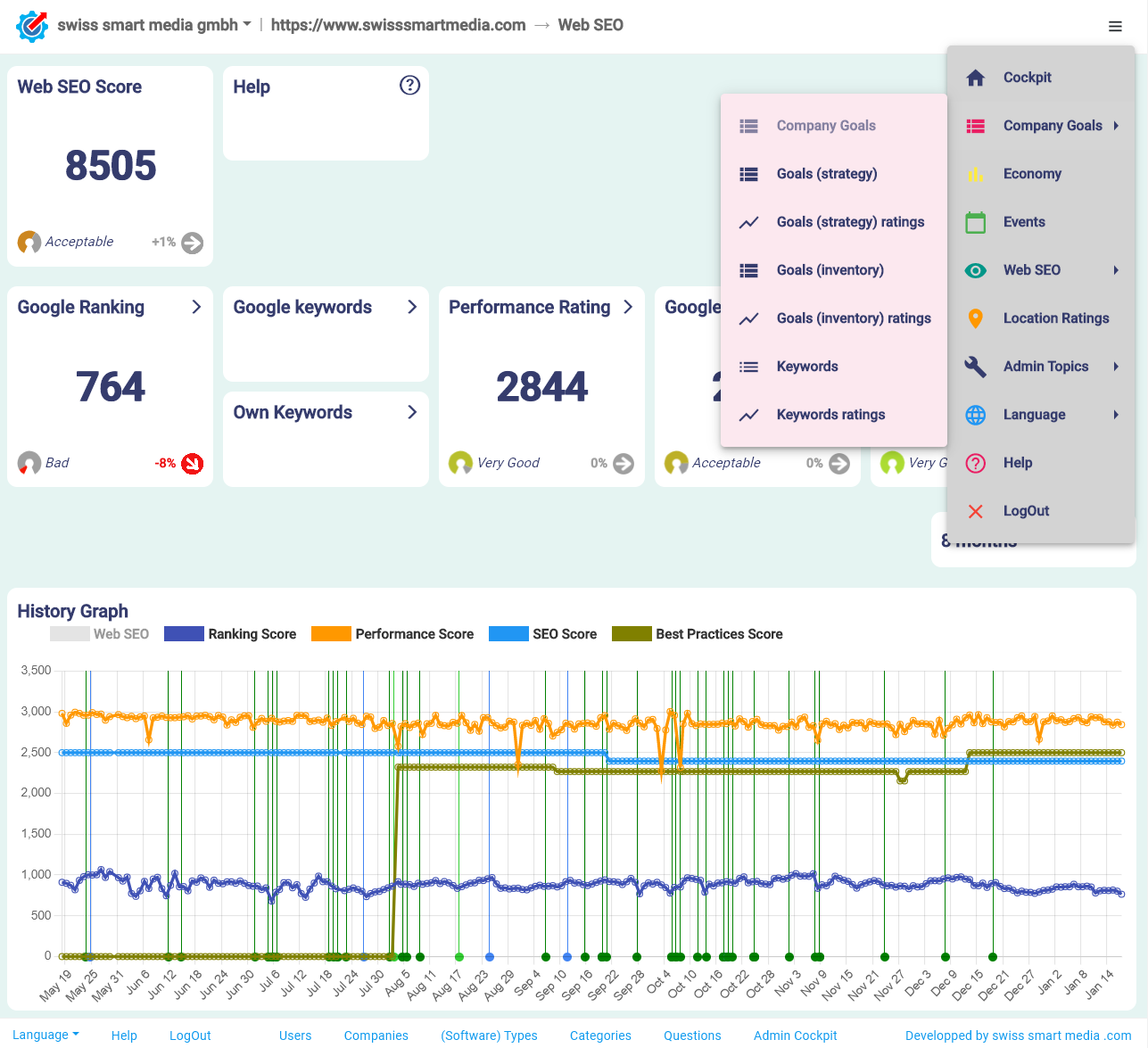Screen dimensions: 1148x1048
Task: Click the Goals (strategy) list icon
Action: (x=749, y=174)
